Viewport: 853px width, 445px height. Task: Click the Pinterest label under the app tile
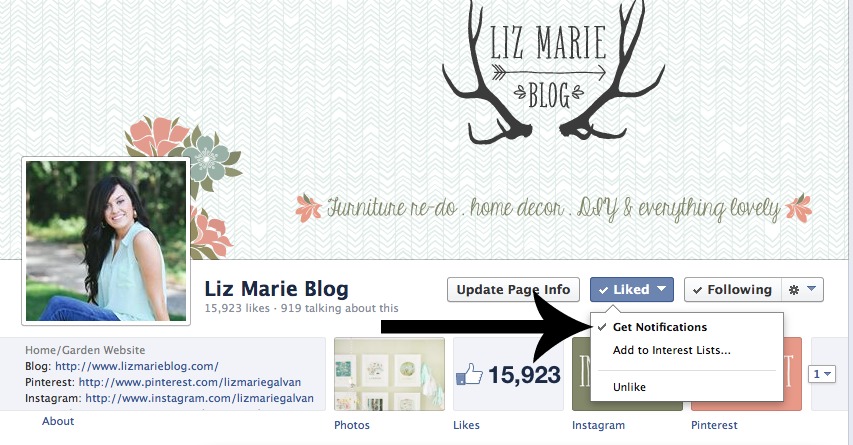(x=714, y=425)
